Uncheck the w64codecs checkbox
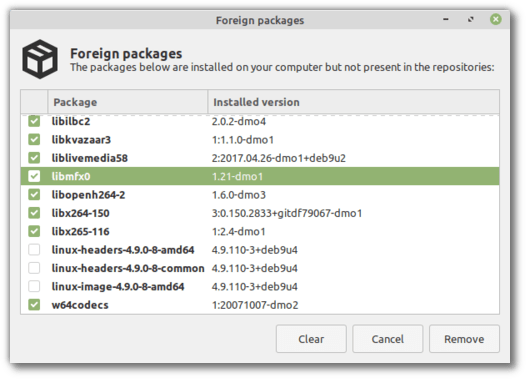The image size is (526, 379). click(x=34, y=305)
